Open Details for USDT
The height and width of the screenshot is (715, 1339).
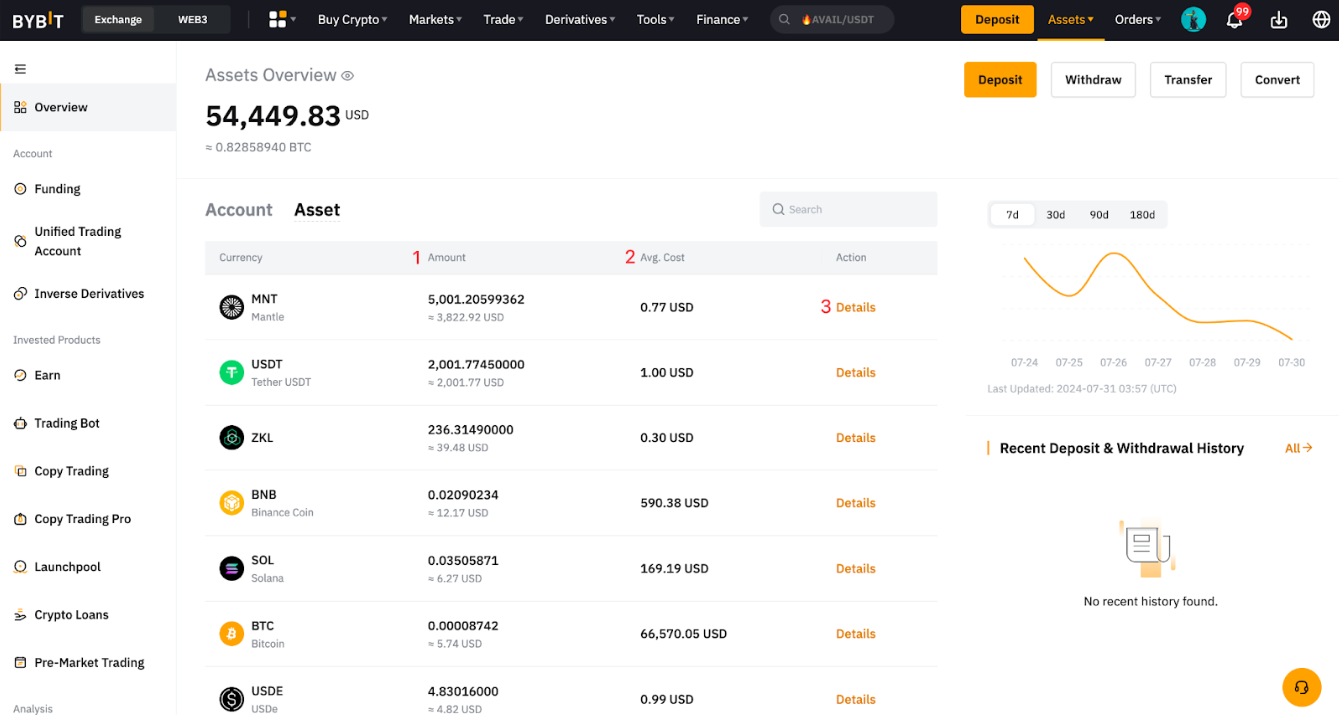pyautogui.click(x=855, y=373)
